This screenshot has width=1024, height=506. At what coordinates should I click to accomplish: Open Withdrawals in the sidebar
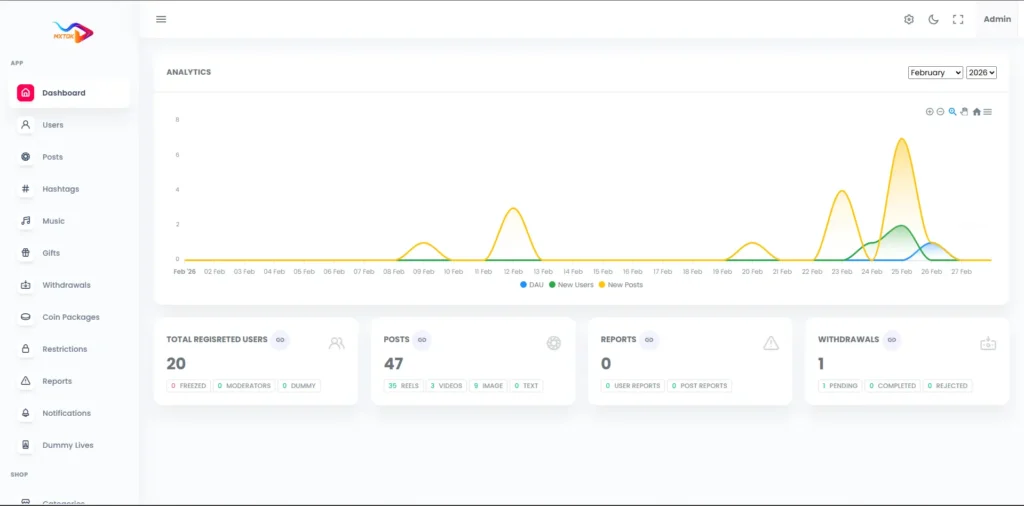[x=69, y=285]
